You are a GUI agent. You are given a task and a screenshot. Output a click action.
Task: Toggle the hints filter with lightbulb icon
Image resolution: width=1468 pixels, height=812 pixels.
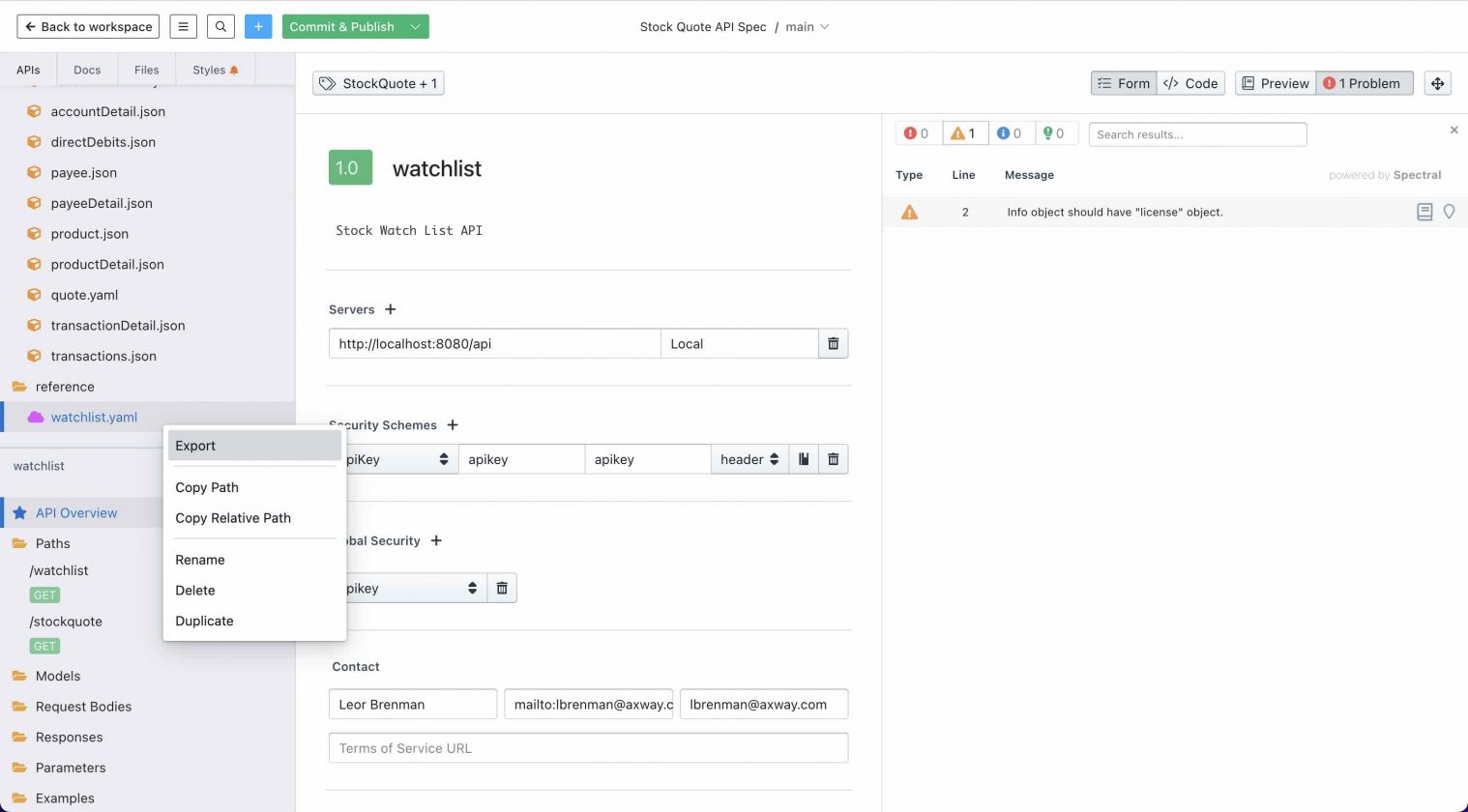pyautogui.click(x=1056, y=133)
